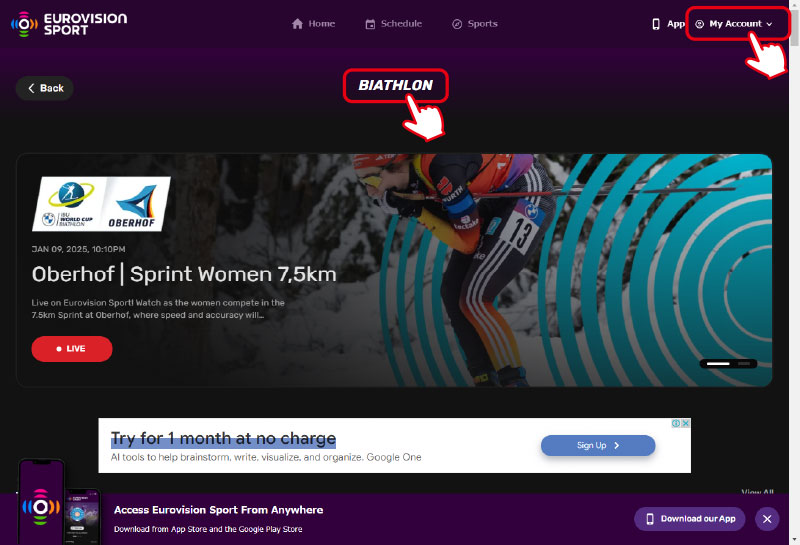
Task: Click the Sign Up ad button
Action: tap(598, 445)
